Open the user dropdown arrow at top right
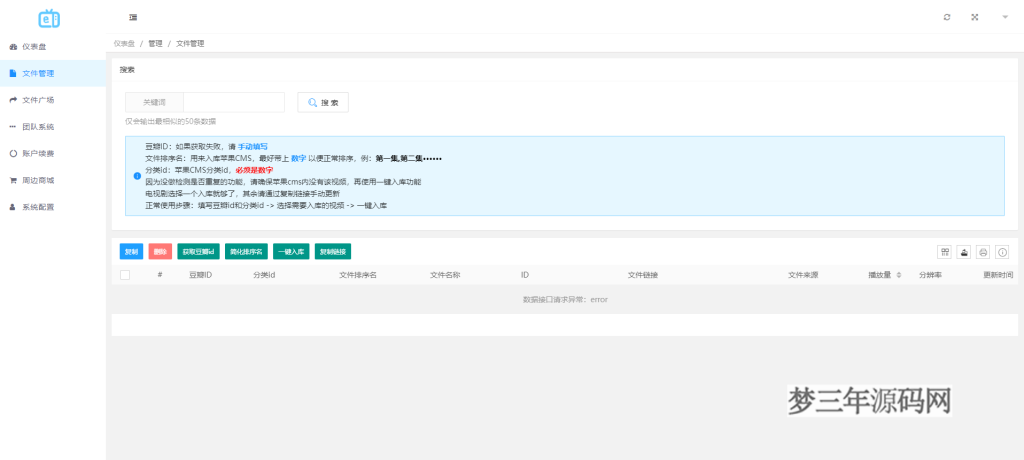This screenshot has height=460, width=1024. tap(1005, 18)
